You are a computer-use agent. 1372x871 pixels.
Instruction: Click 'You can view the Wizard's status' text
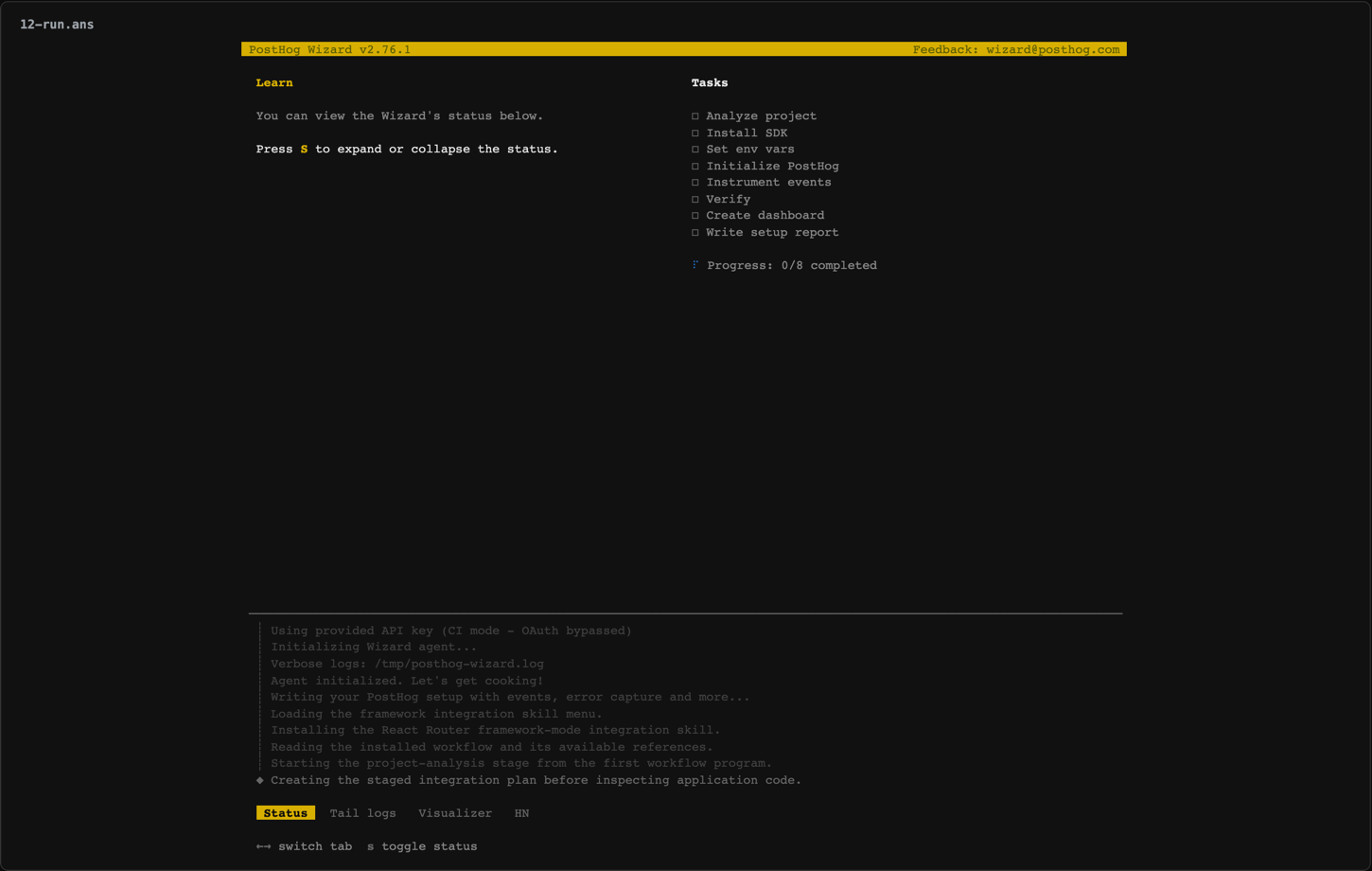[399, 116]
